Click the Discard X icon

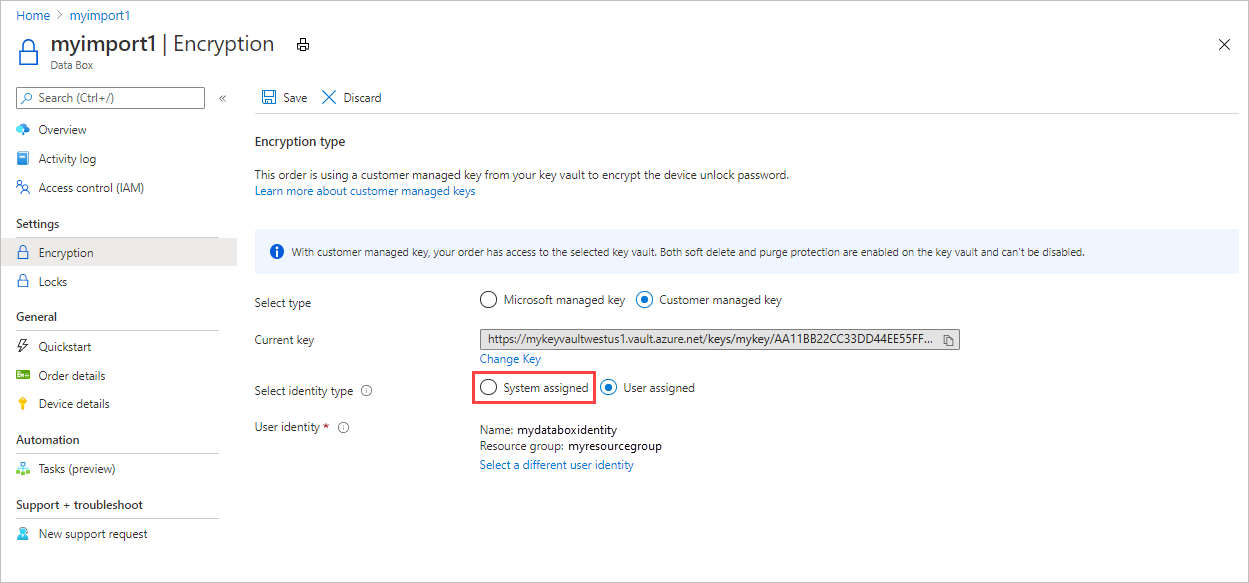[329, 98]
